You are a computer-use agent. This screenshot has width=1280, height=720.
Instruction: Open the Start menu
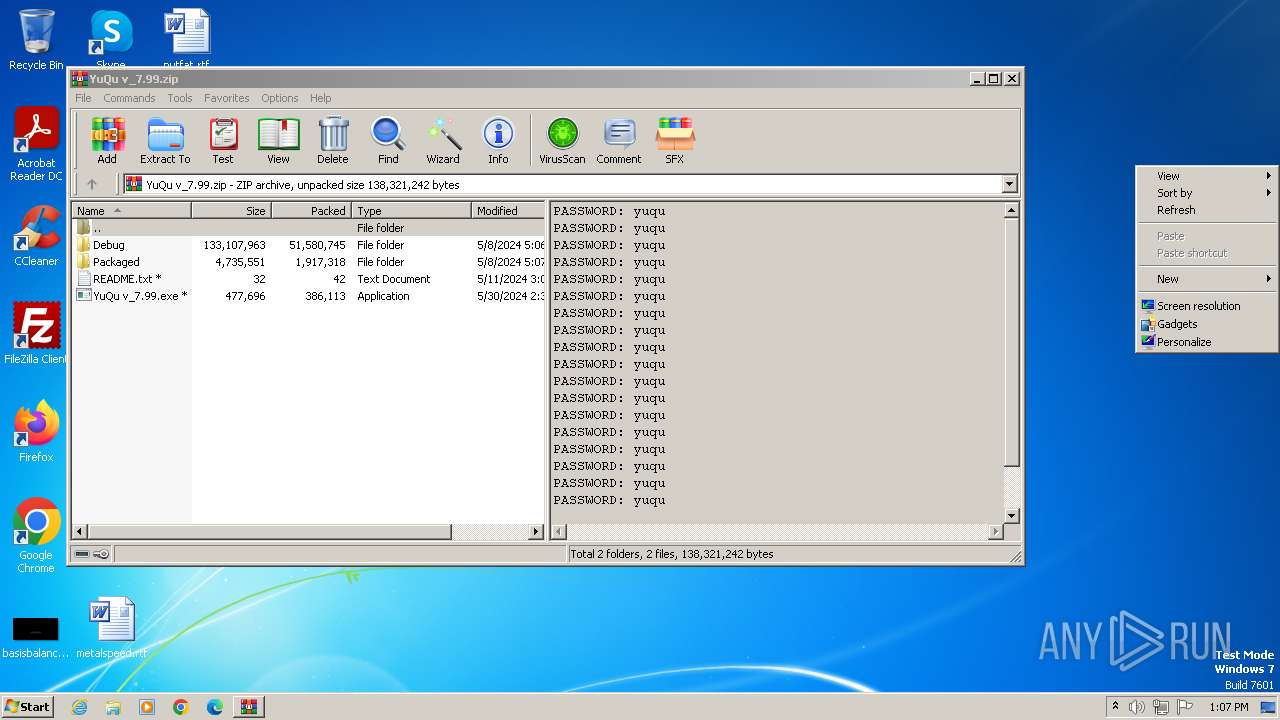(27, 707)
